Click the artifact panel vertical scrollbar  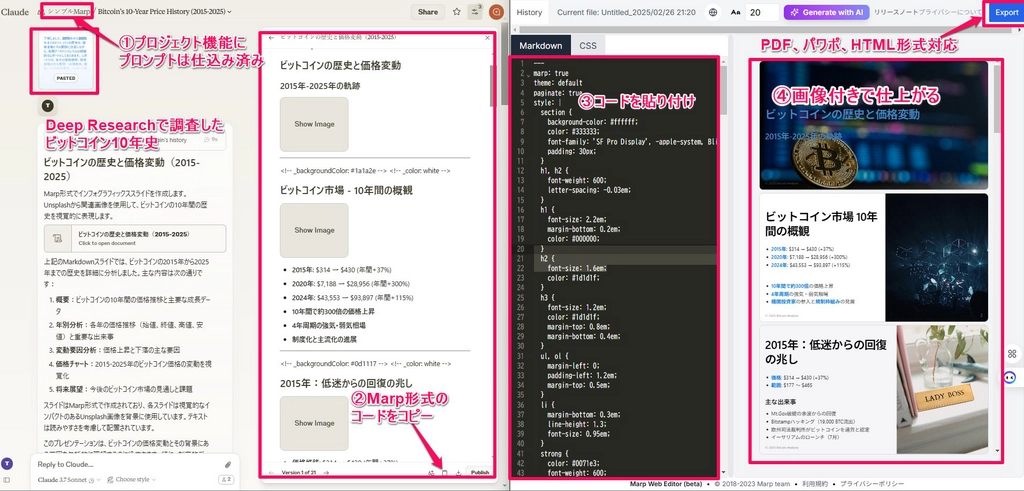point(492,85)
